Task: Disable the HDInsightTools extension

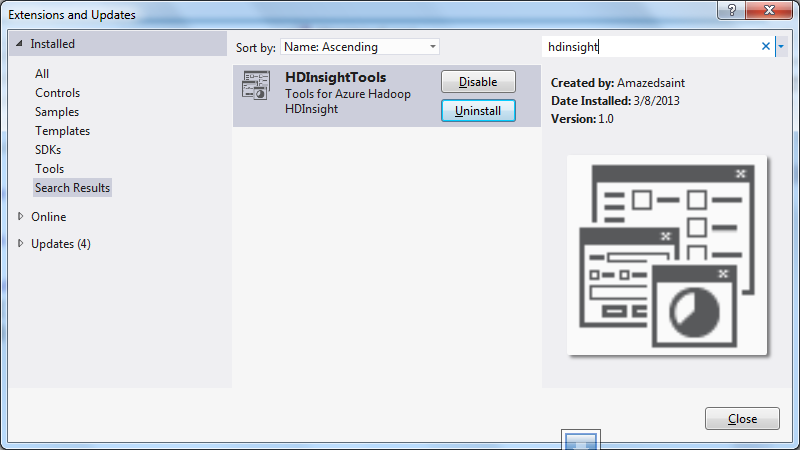Action: click(x=478, y=82)
